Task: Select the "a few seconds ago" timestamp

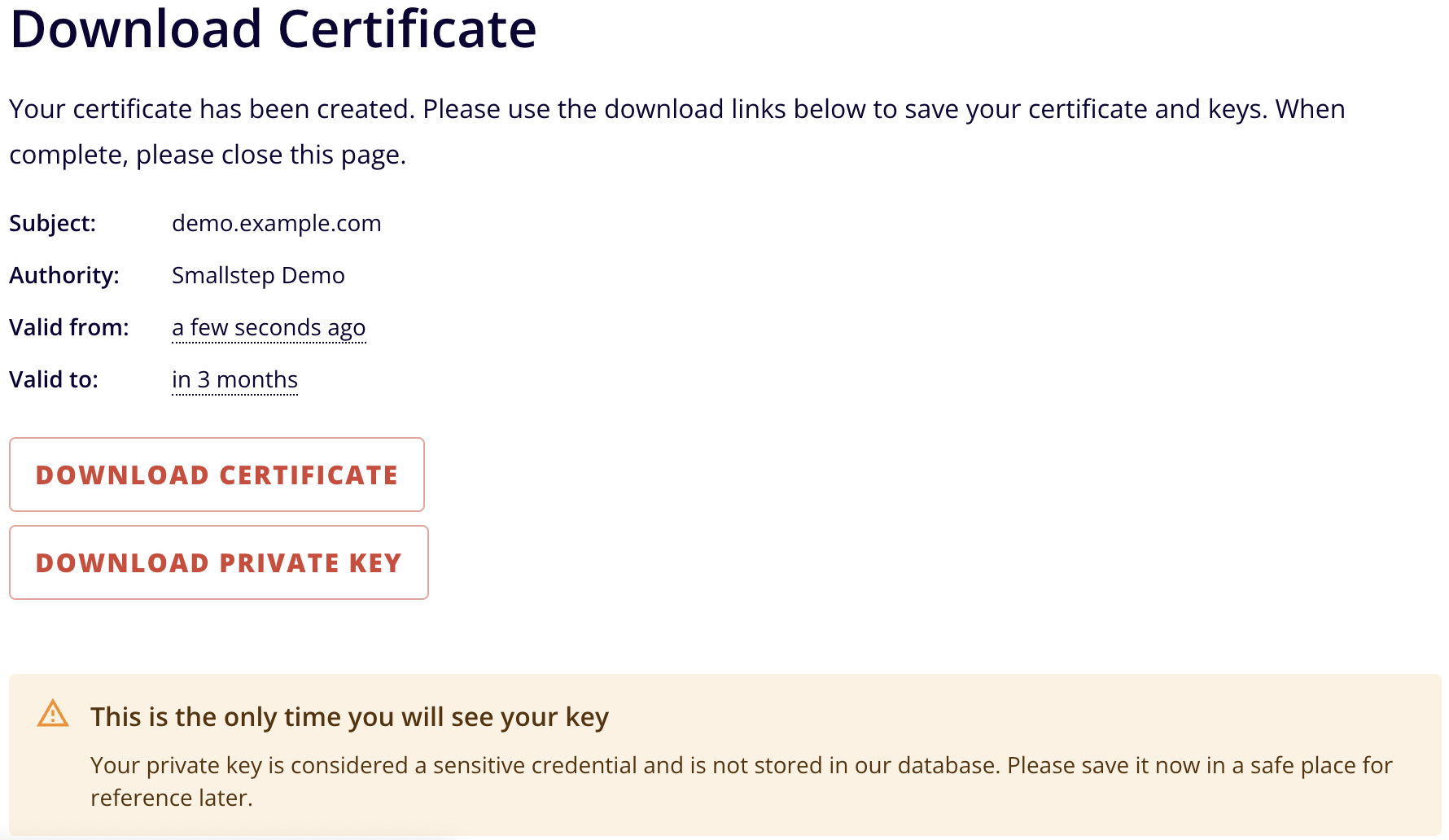Action: [x=269, y=327]
